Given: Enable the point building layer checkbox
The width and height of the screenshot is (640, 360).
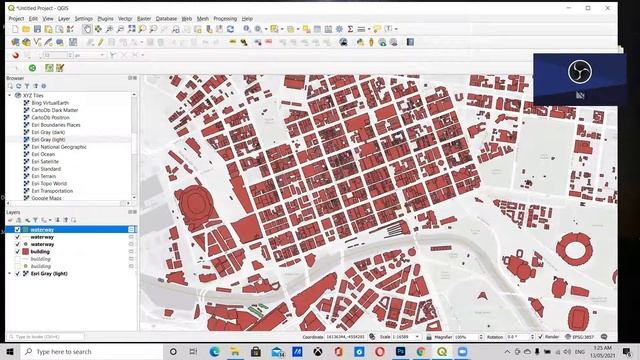Looking at the screenshot, I should click(17, 266).
